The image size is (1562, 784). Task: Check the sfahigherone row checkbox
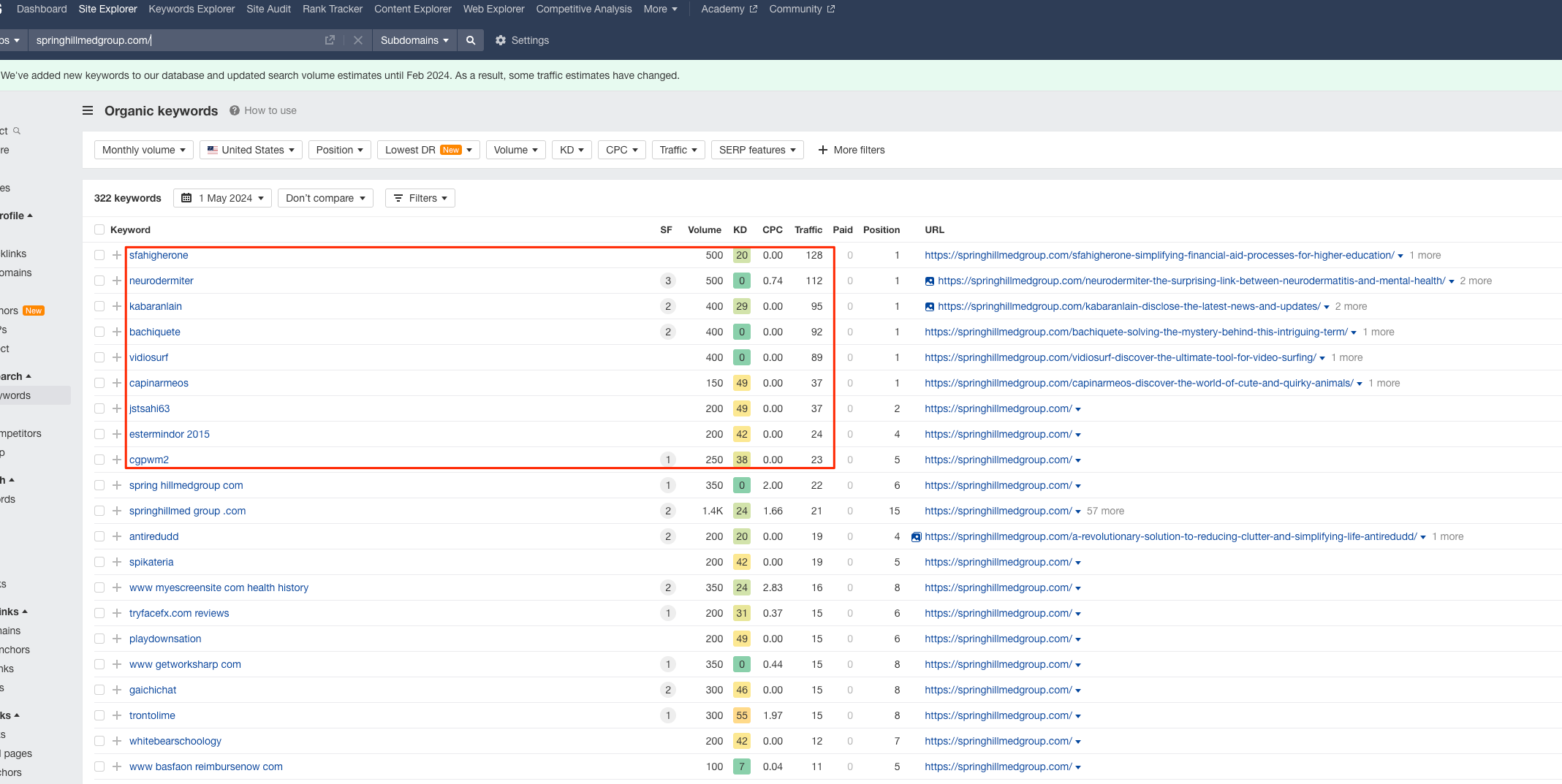click(99, 255)
